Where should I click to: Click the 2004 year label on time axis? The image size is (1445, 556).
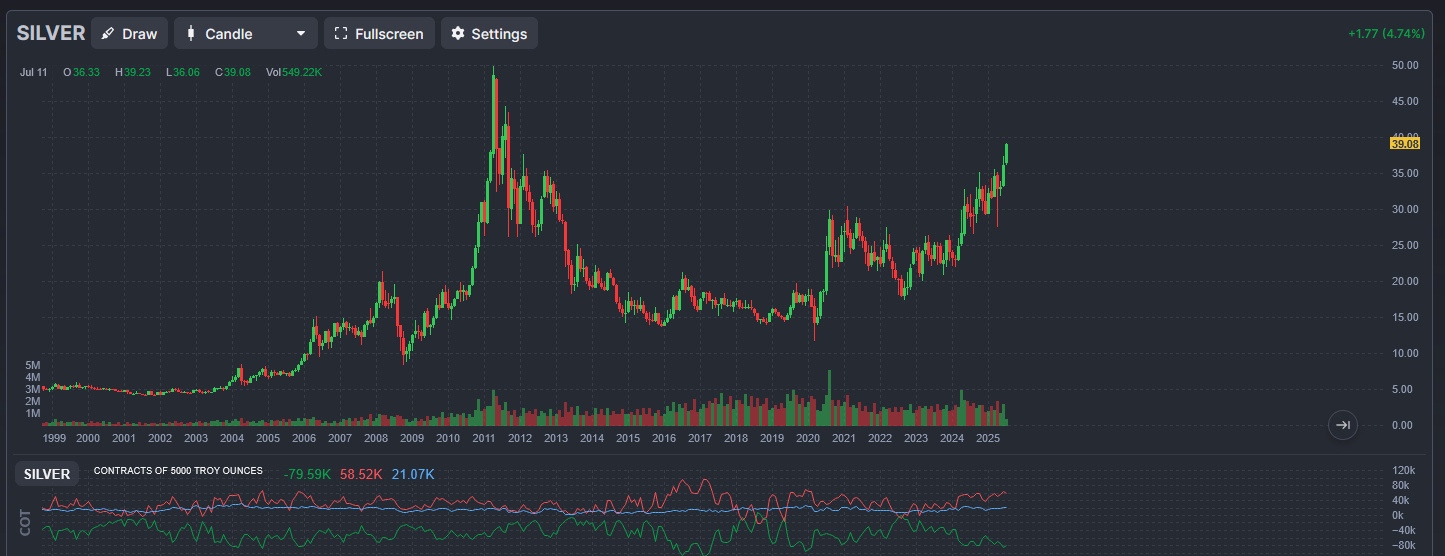(232, 438)
